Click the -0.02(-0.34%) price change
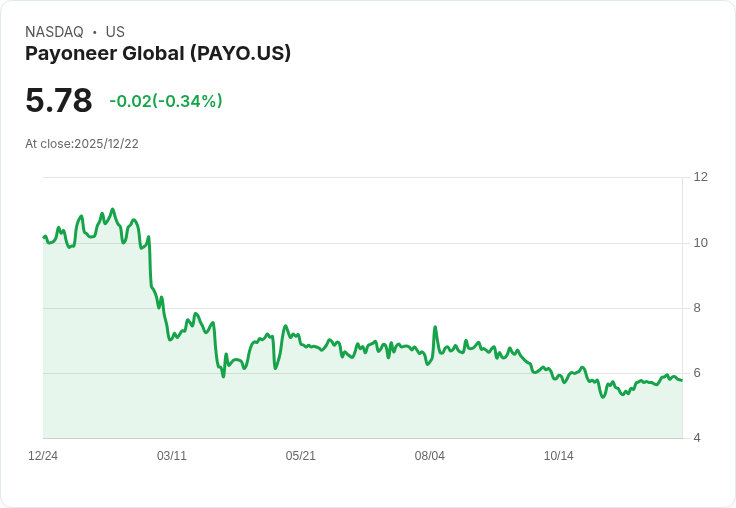736x508 pixels. click(166, 101)
